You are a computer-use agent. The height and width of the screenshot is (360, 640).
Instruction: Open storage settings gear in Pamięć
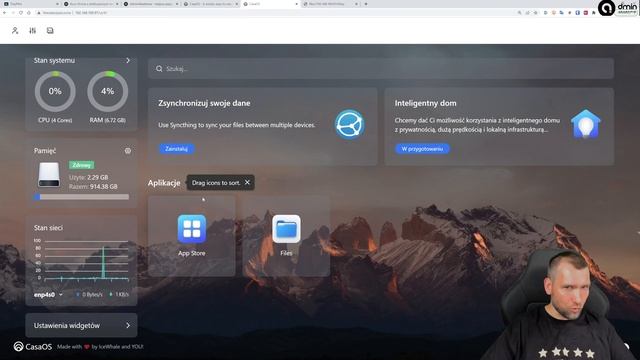[x=128, y=151]
